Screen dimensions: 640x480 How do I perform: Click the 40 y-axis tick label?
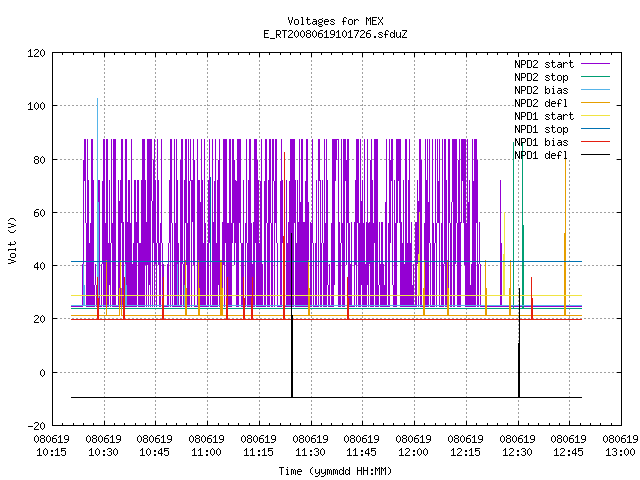39,266
